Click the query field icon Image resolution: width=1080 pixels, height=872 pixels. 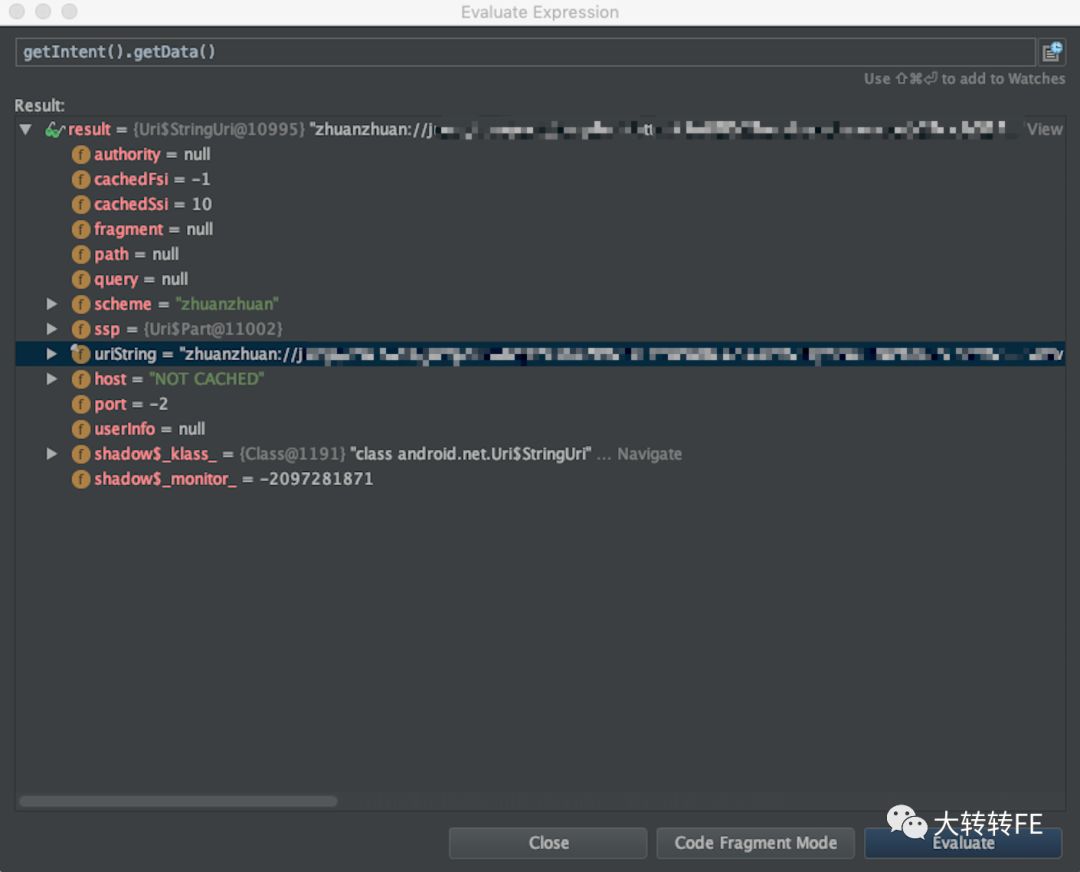(81, 279)
